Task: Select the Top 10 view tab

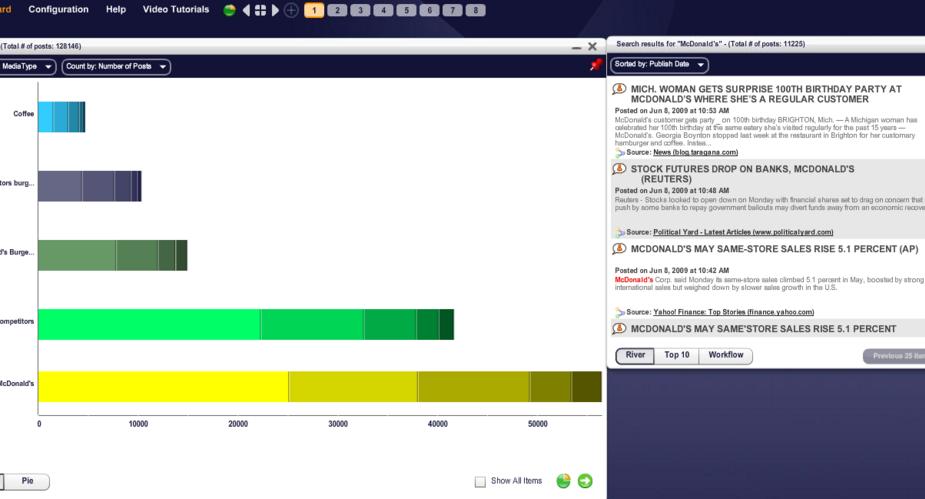Action: point(677,355)
